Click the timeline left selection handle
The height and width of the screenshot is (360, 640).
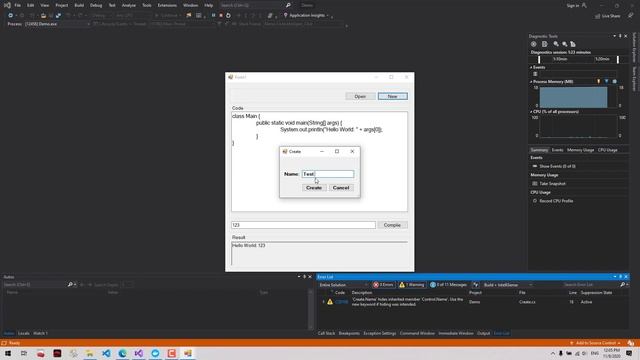[x=539, y=59]
